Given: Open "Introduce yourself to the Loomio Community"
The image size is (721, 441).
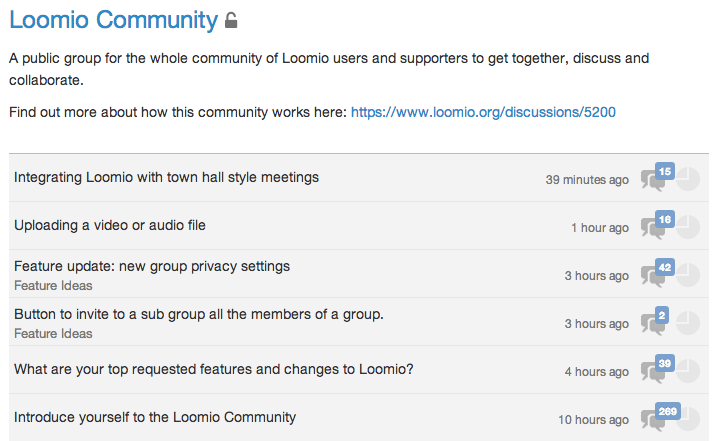Looking at the screenshot, I should coord(155,417).
